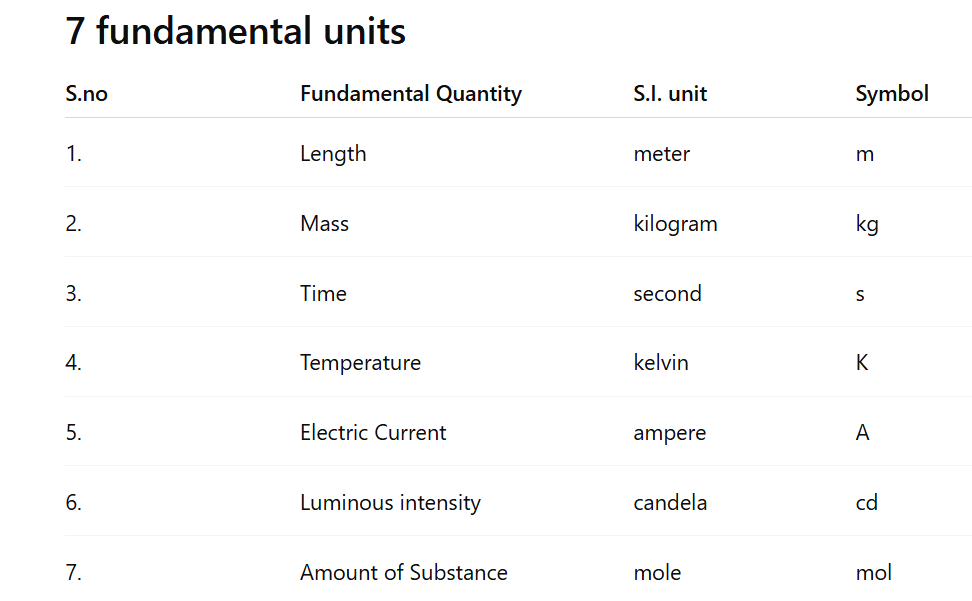This screenshot has width=972, height=601.
Task: Click the "second" unit cell
Action: [667, 294]
